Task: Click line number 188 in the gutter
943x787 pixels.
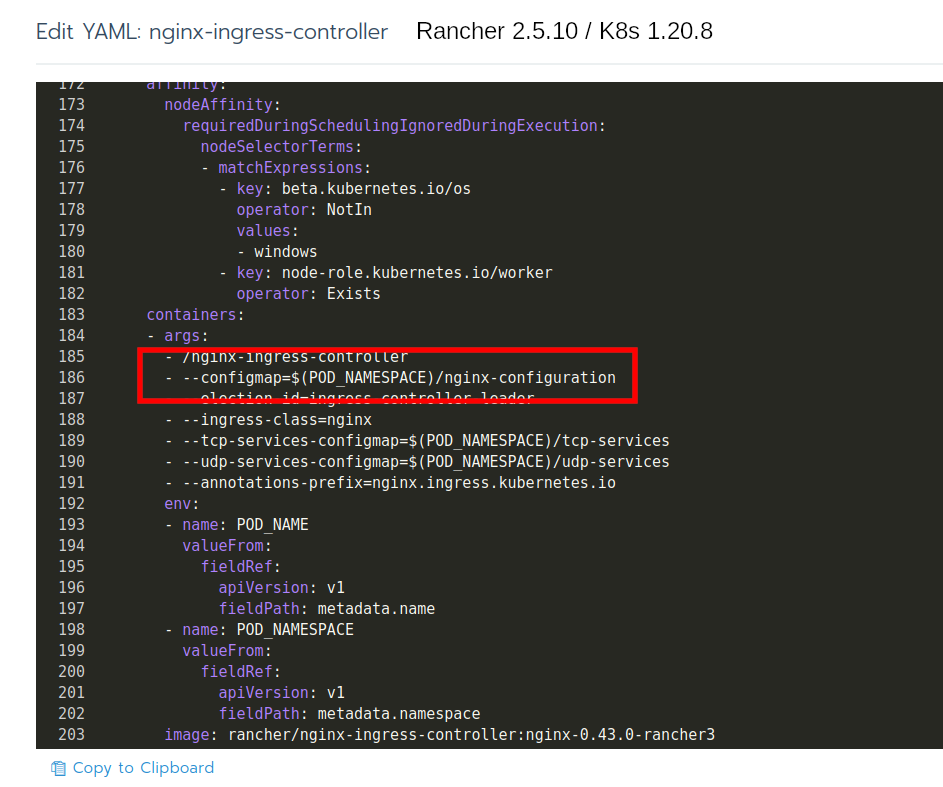Action: (x=72, y=420)
